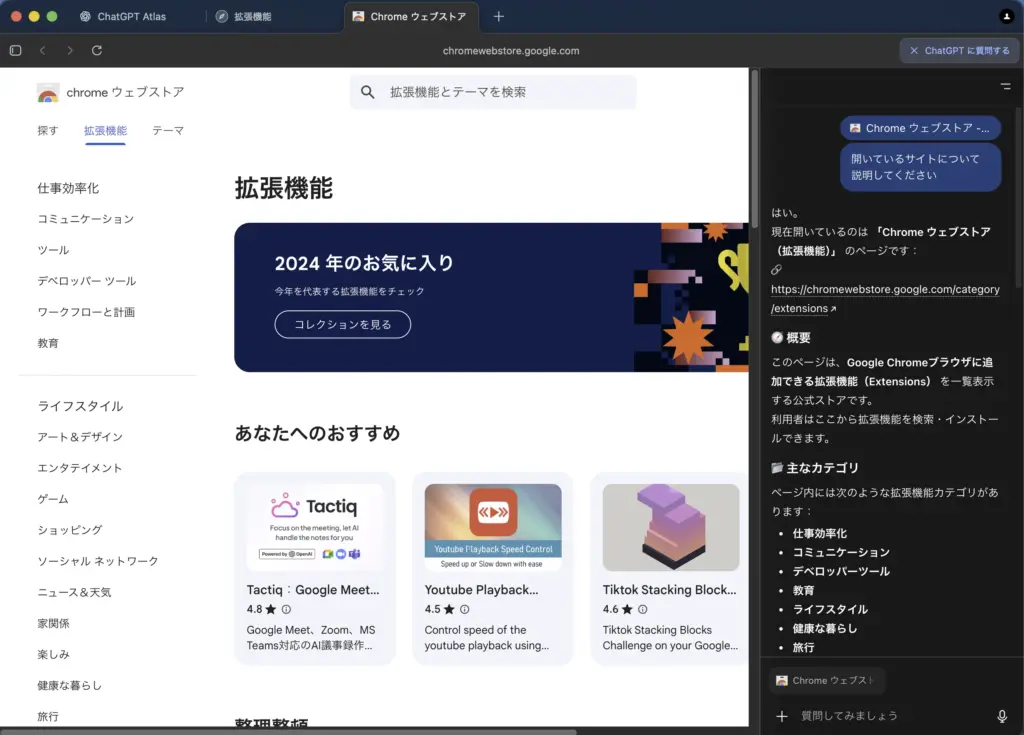Click the profile avatar icon at top right
The height and width of the screenshot is (735, 1024).
[x=1006, y=16]
